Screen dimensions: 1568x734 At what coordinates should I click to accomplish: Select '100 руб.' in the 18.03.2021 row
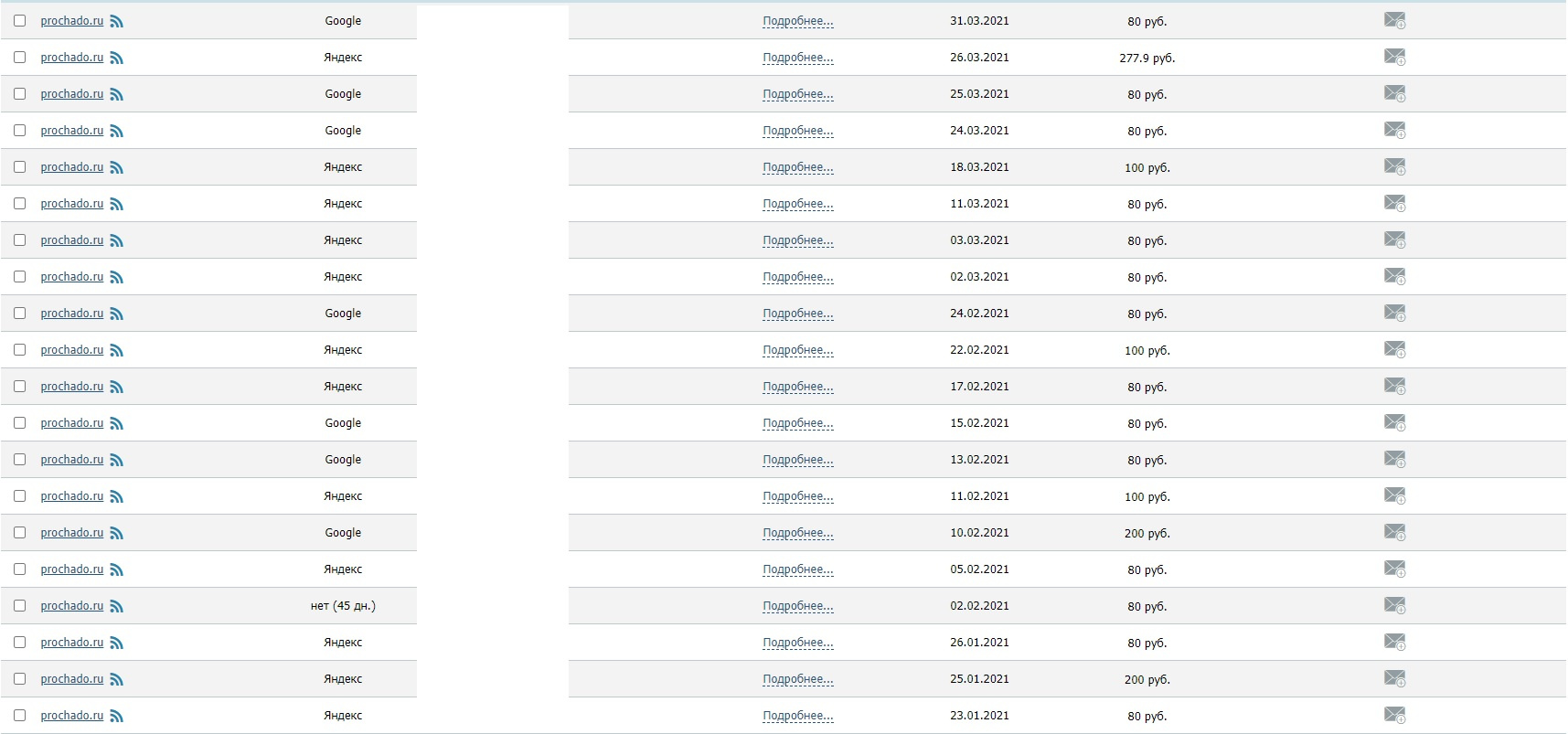(1147, 167)
